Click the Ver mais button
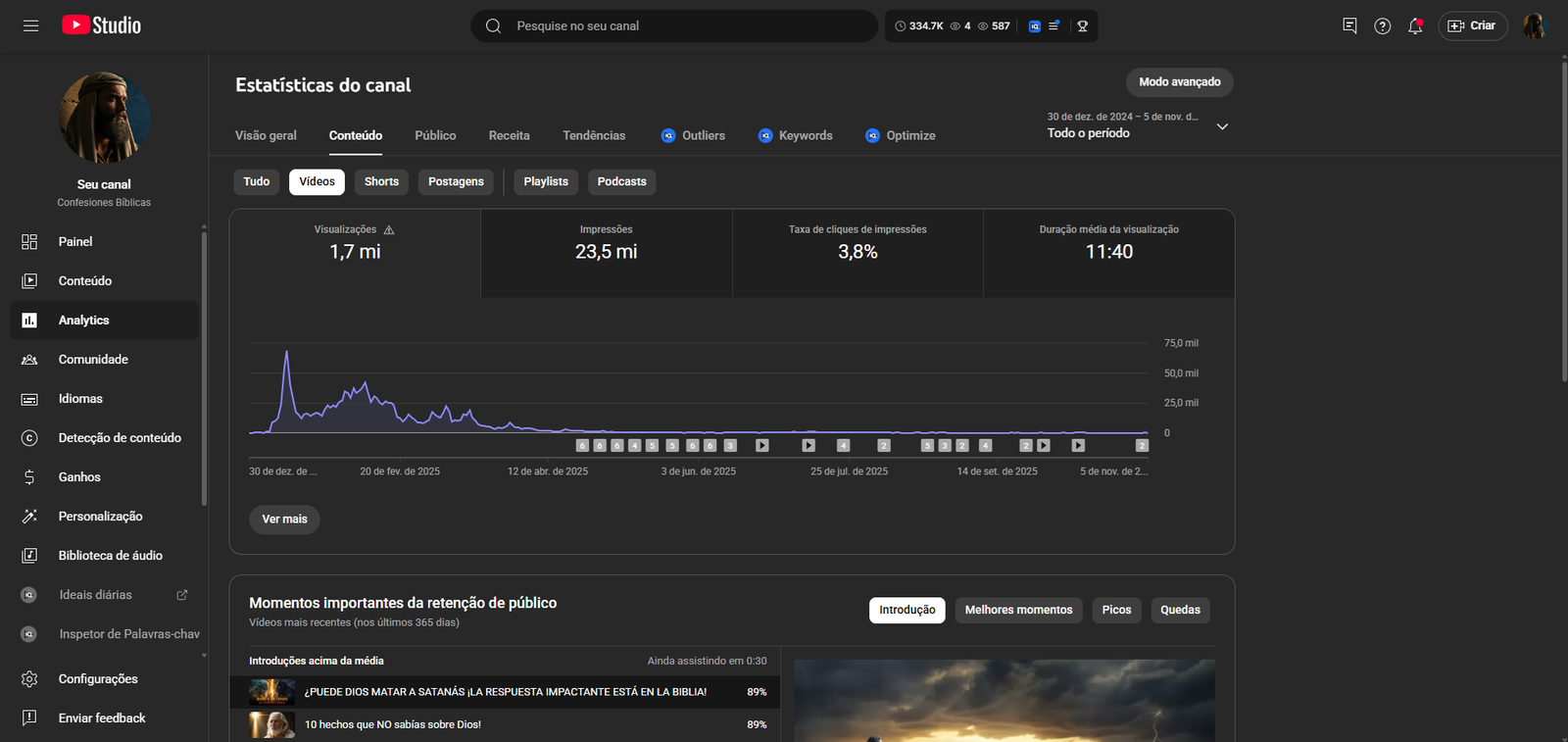 284,519
